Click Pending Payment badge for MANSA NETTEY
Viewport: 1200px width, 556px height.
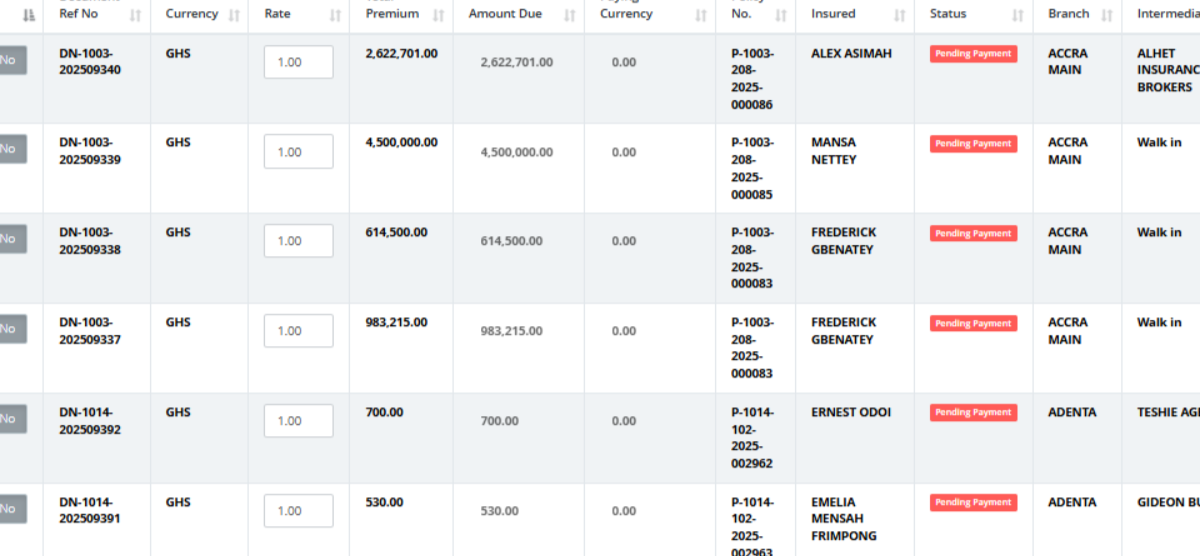coord(973,143)
